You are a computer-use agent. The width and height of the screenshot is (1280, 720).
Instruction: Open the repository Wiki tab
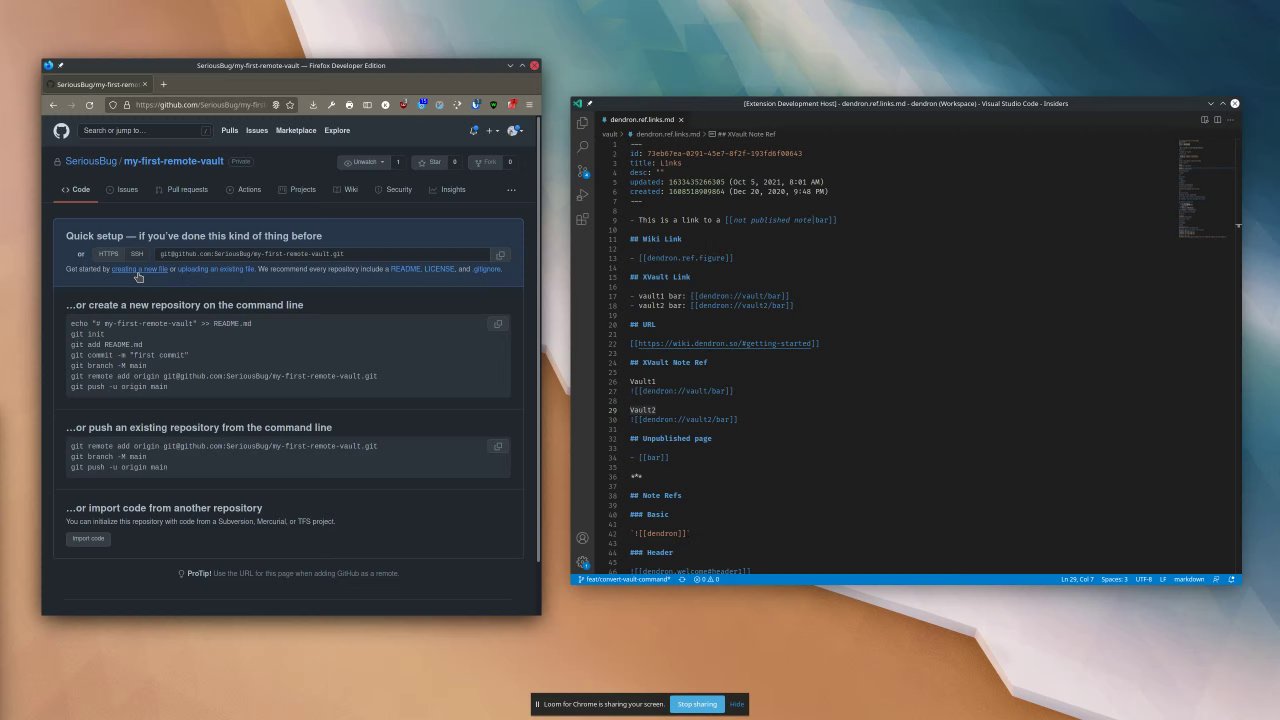[345, 190]
